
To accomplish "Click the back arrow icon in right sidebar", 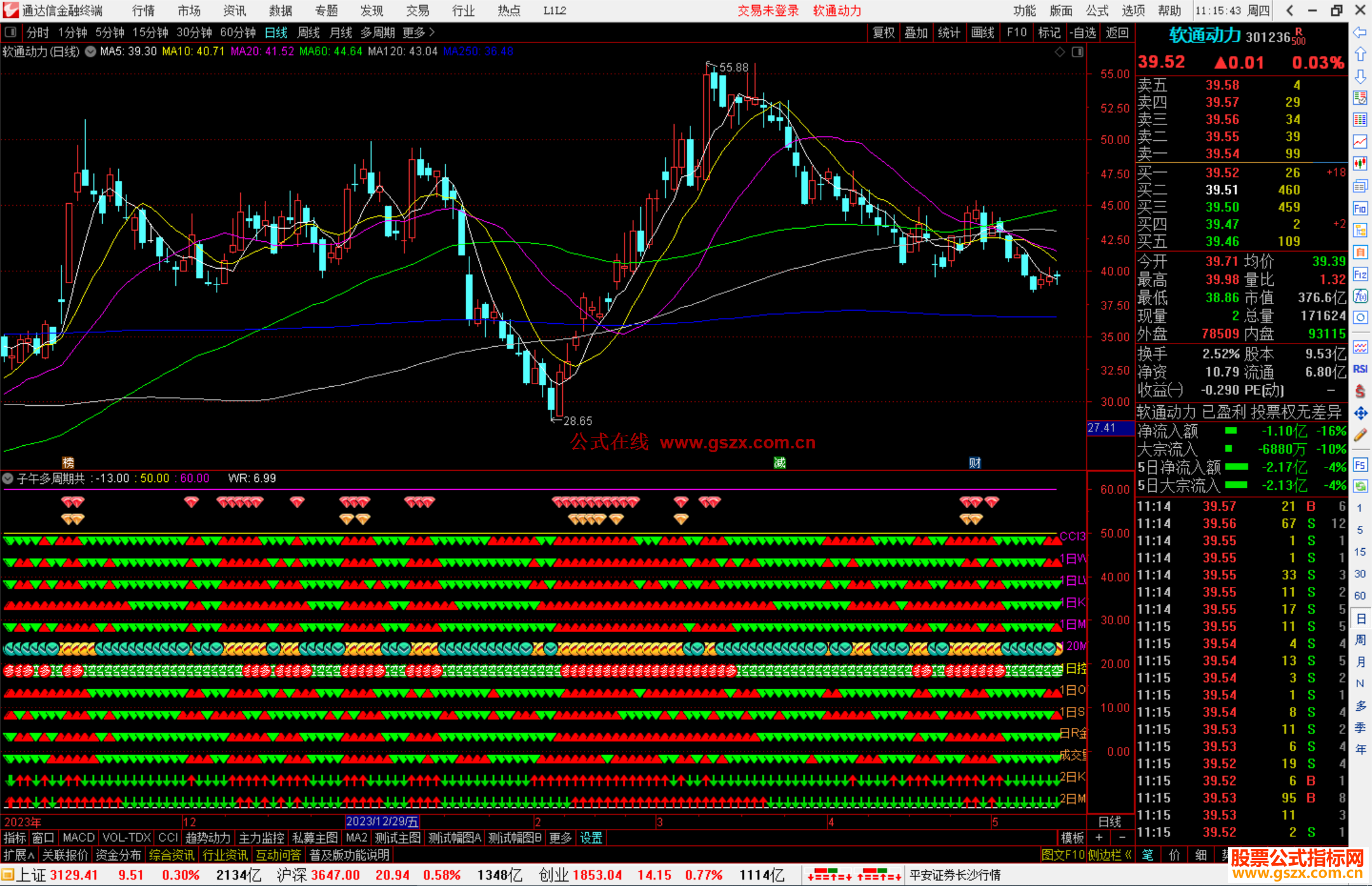I will tap(1360, 32).
